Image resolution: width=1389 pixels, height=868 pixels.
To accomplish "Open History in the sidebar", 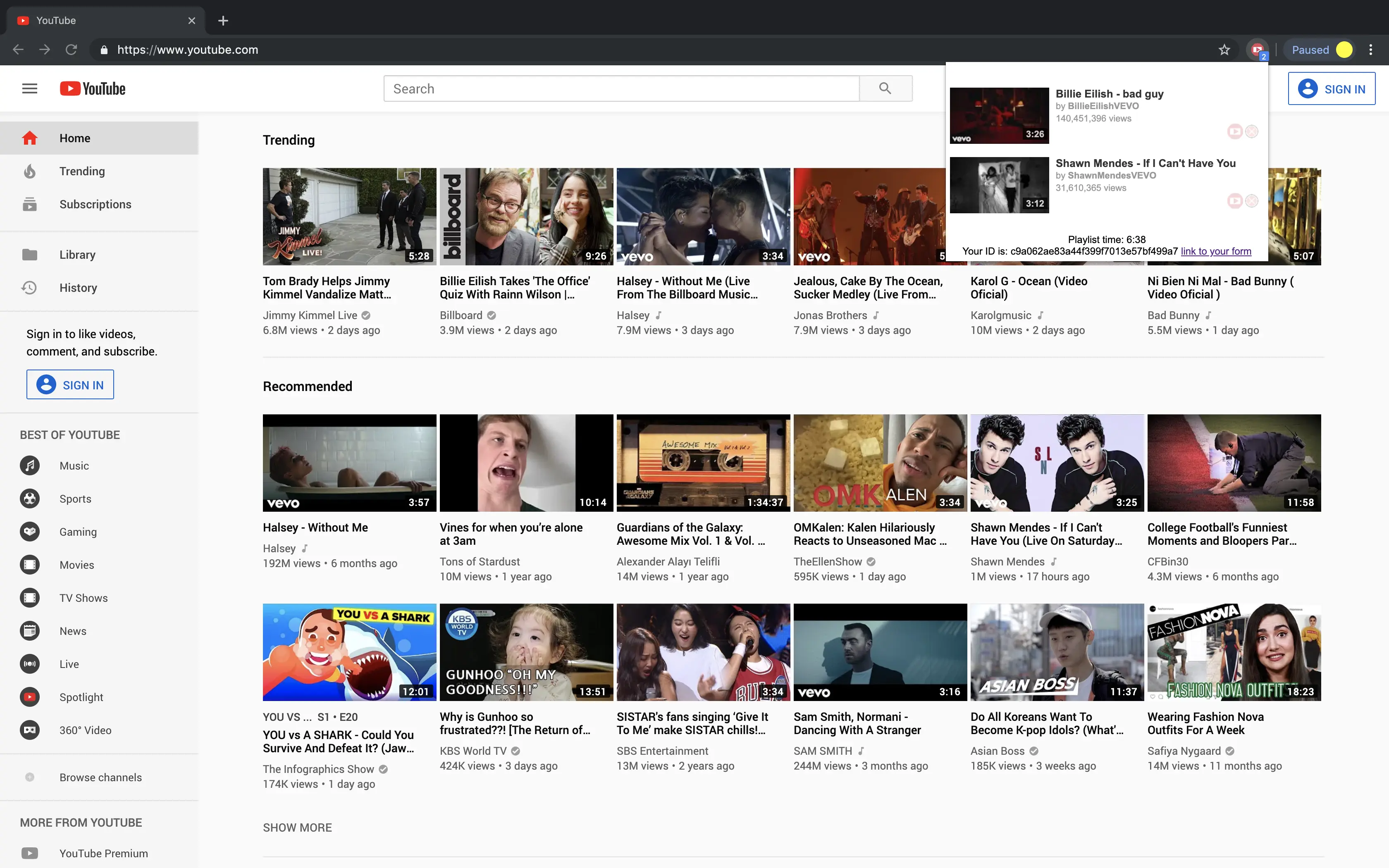I will [99, 288].
